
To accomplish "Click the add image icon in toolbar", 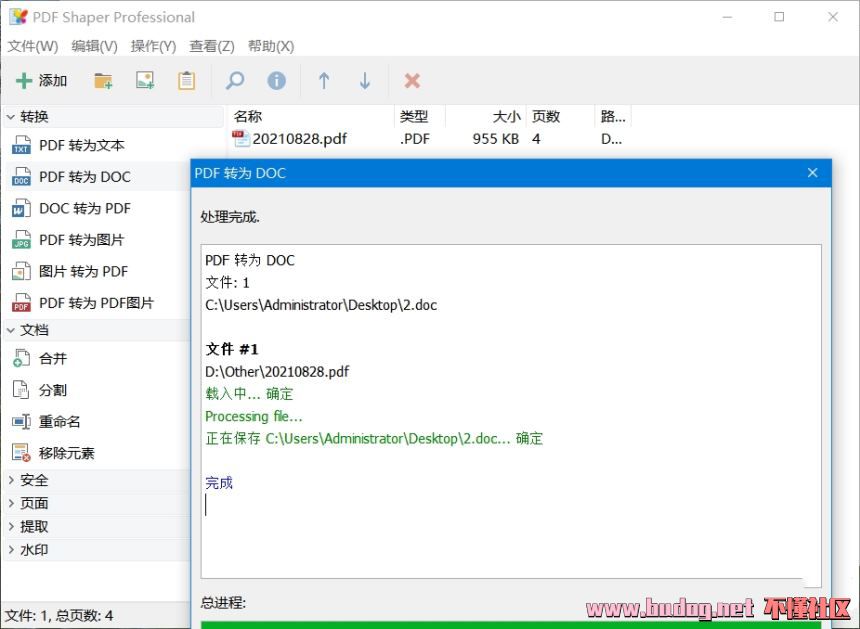I will (145, 81).
